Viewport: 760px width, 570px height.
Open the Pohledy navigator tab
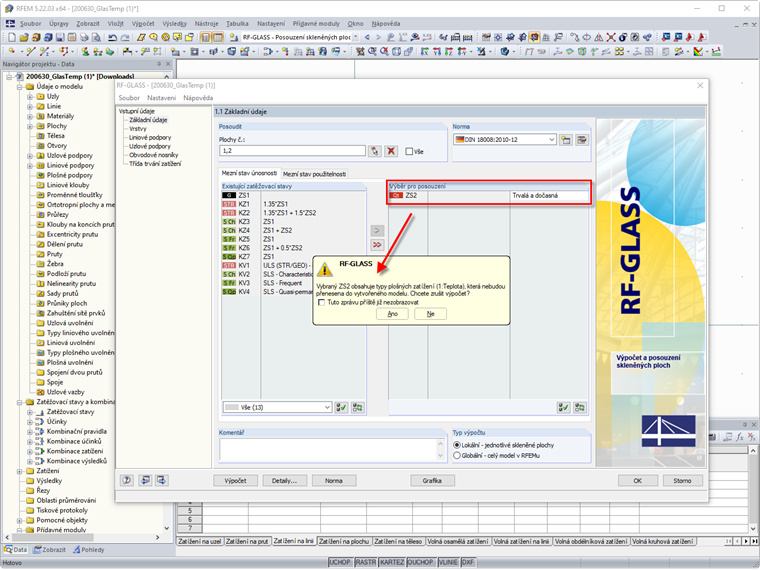[89, 550]
